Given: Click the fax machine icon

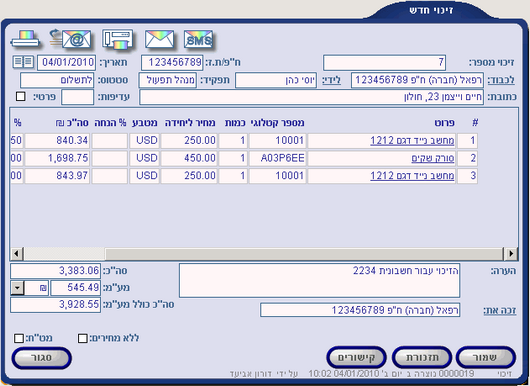Looking at the screenshot, I should (118, 39).
